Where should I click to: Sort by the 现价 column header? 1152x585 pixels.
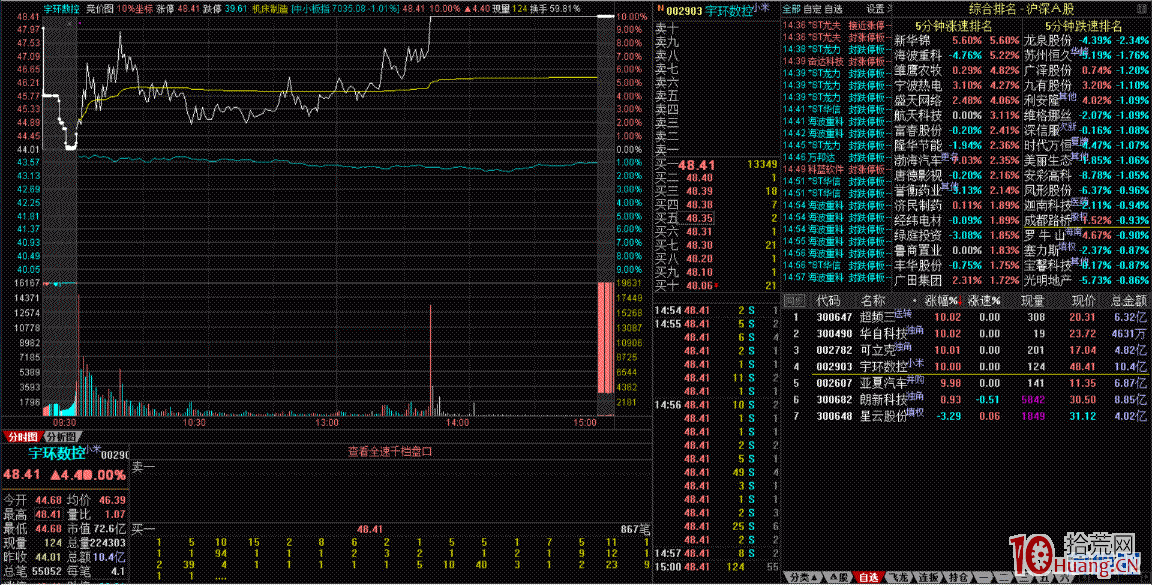coord(1083,301)
